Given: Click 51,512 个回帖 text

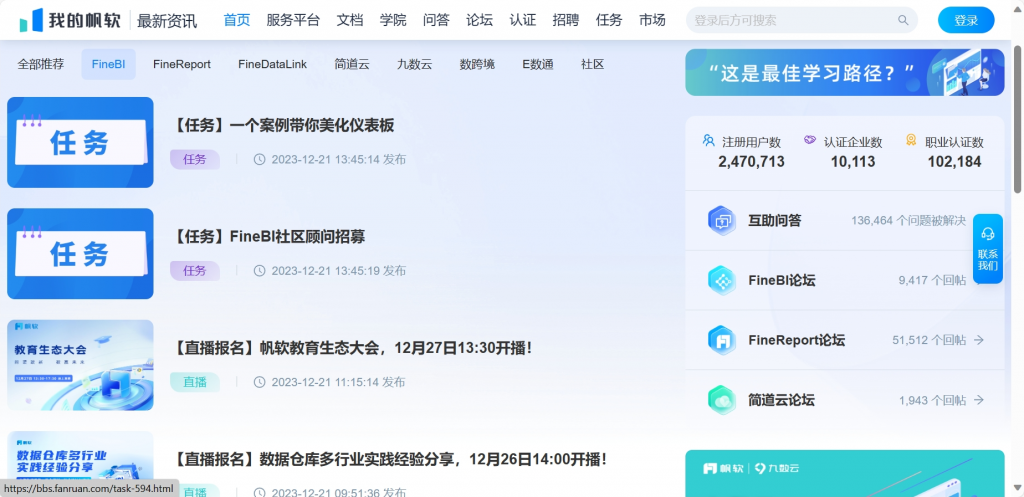Looking at the screenshot, I should click(x=929, y=340).
